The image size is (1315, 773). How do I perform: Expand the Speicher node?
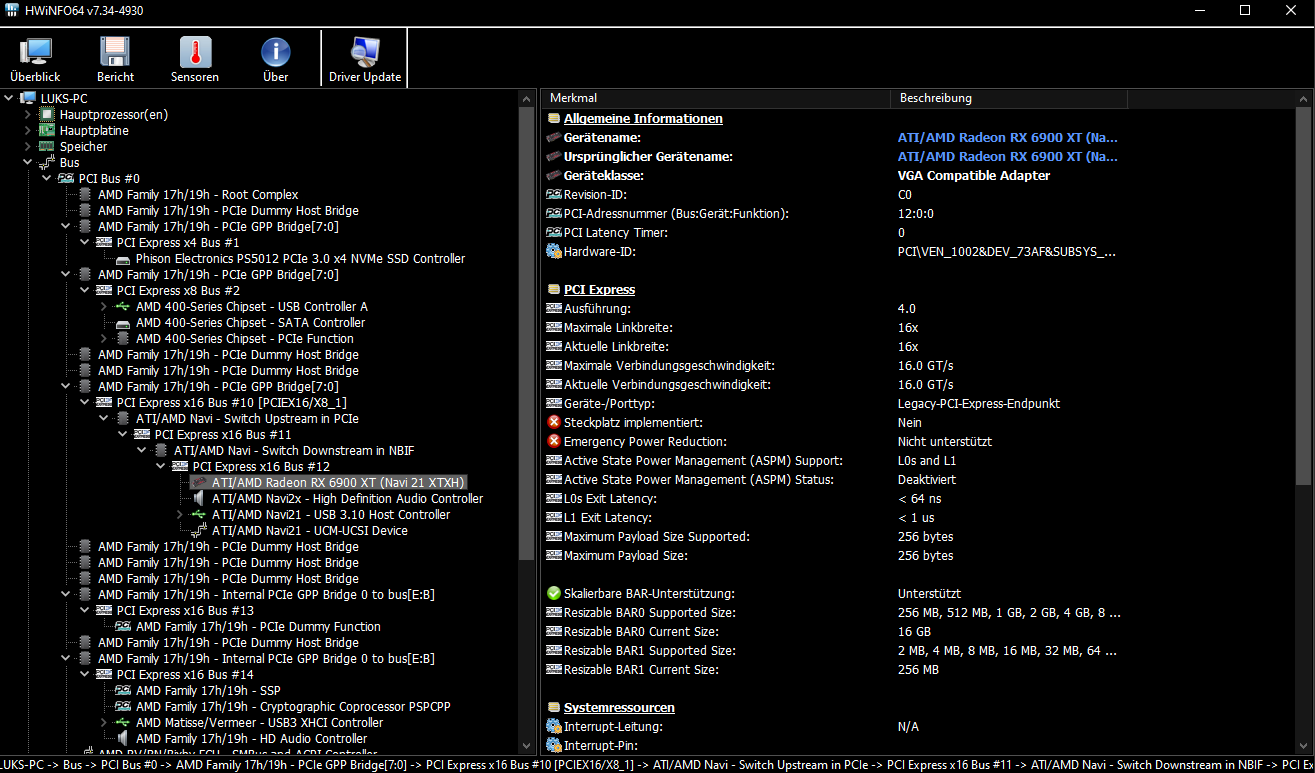click(28, 147)
